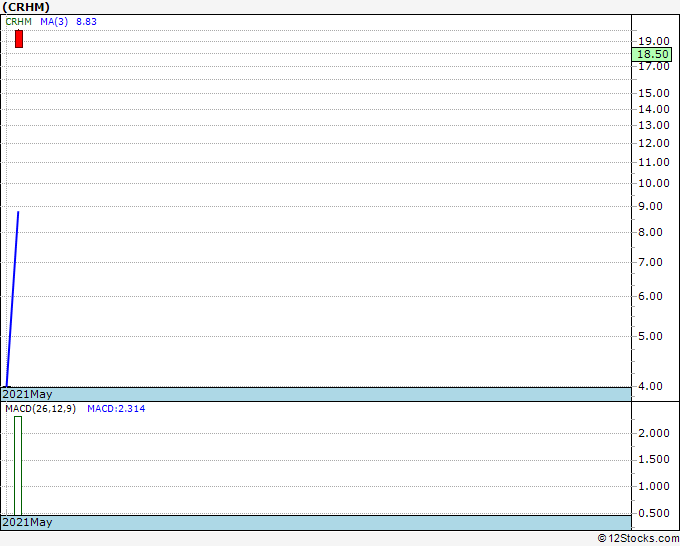This screenshot has height=546, width=680.
Task: Click the 9.00 price axis label
Action: pos(651,206)
